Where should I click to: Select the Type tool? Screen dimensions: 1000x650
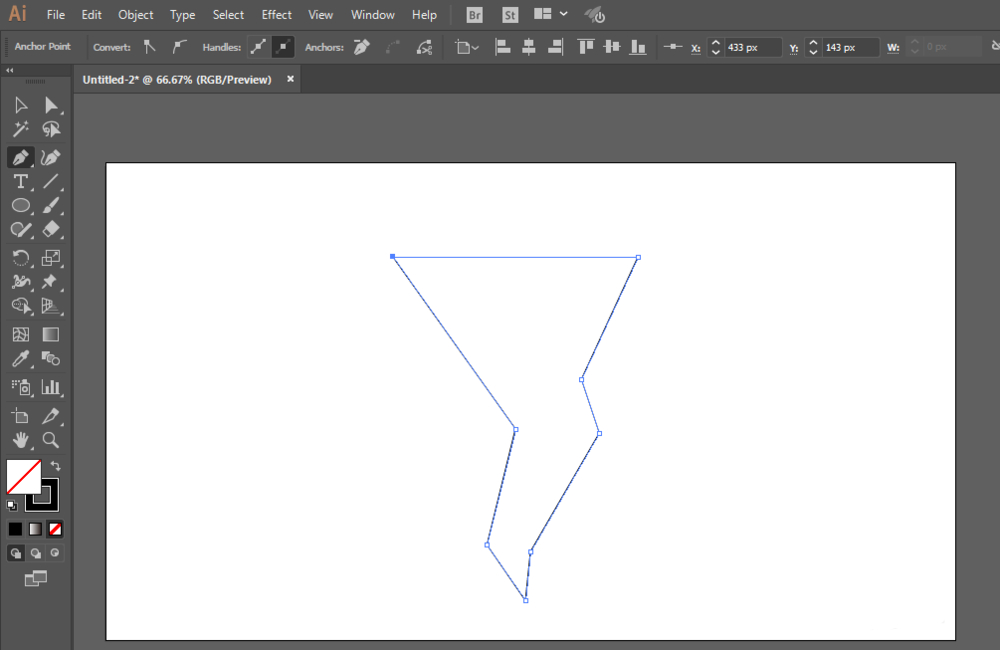pyautogui.click(x=20, y=182)
